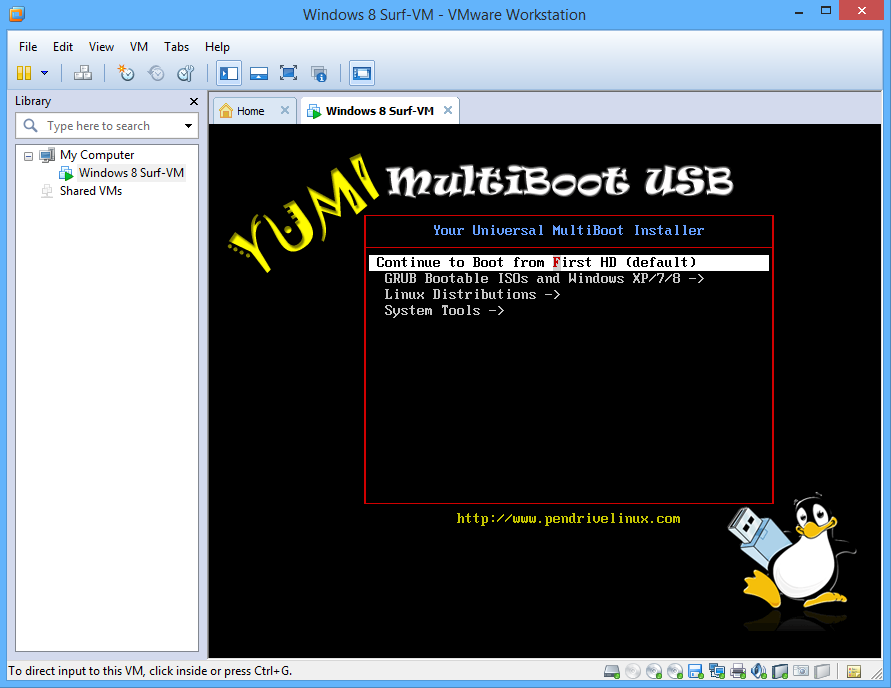Click the sound card status icon

[x=759, y=672]
